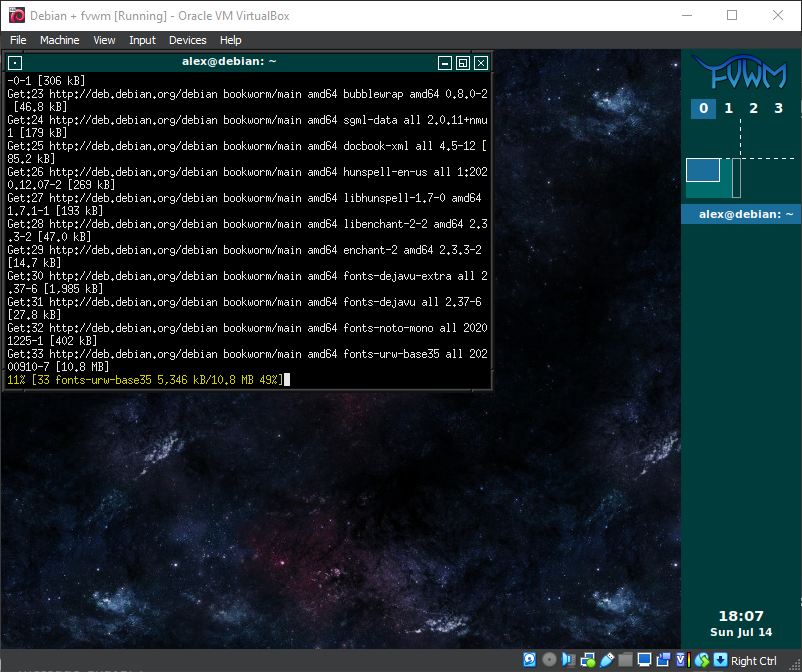Click the FVWM logo in the panel

click(x=740, y=72)
